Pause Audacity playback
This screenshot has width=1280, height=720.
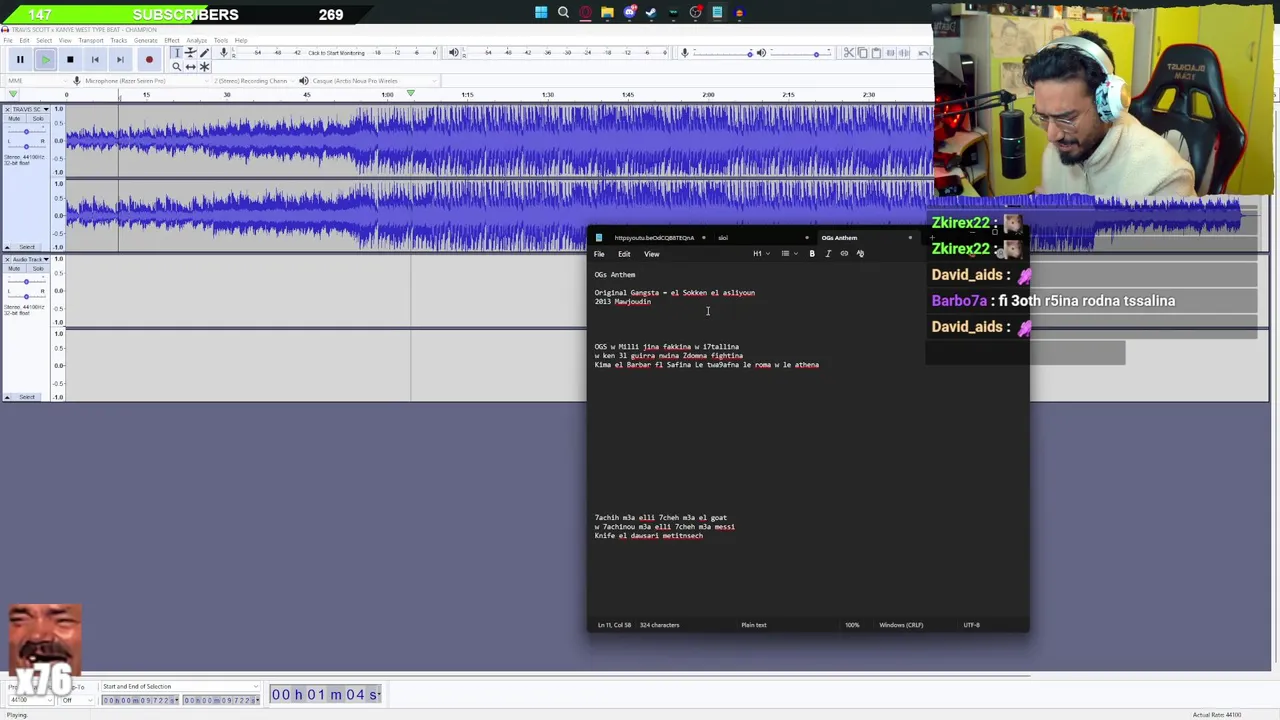20,60
